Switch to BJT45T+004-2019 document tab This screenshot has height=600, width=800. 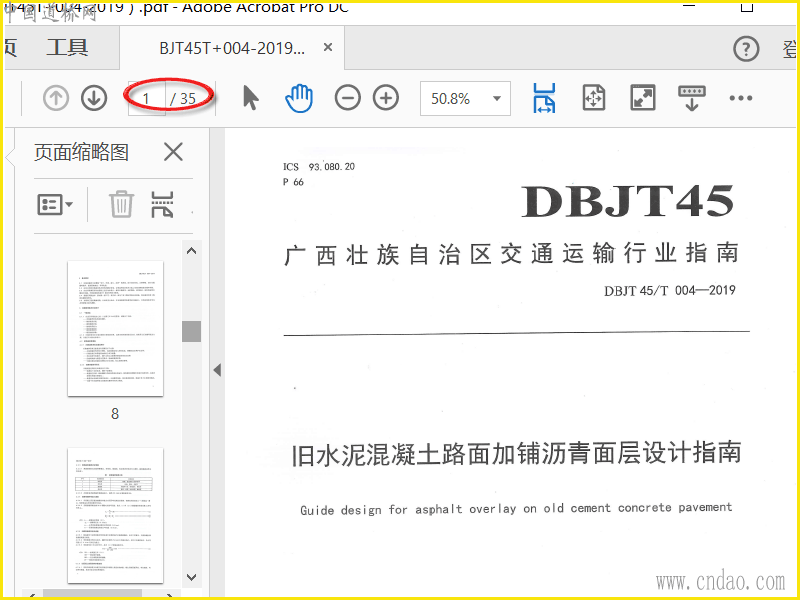click(232, 48)
